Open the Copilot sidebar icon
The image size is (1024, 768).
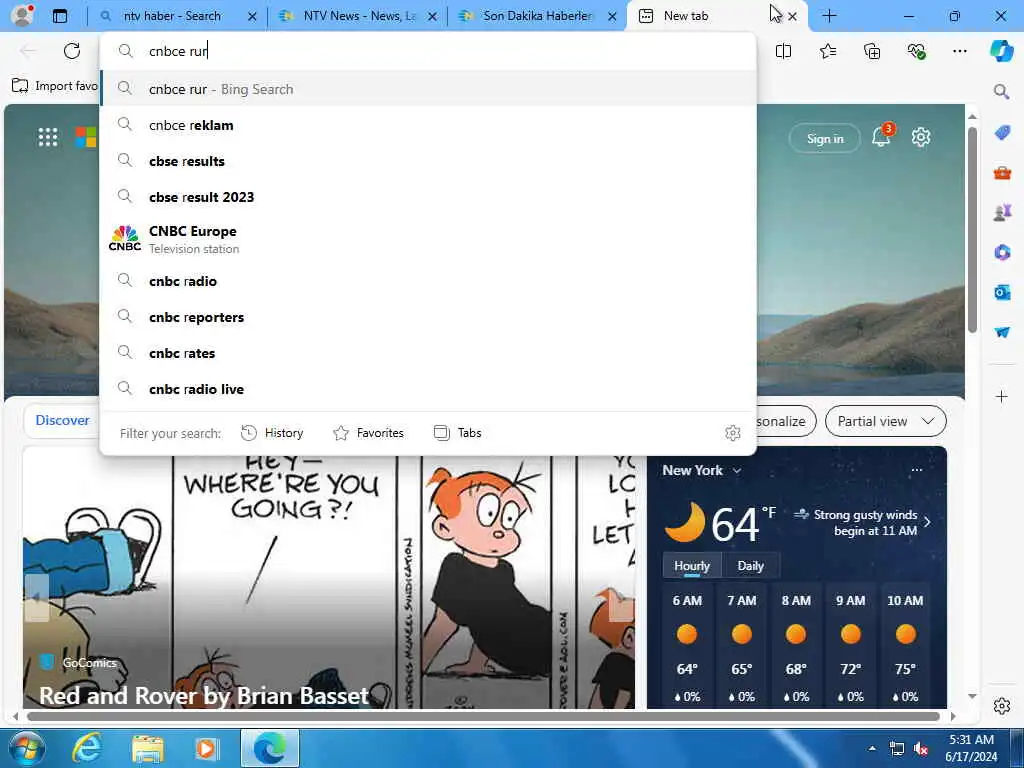tap(1001, 51)
